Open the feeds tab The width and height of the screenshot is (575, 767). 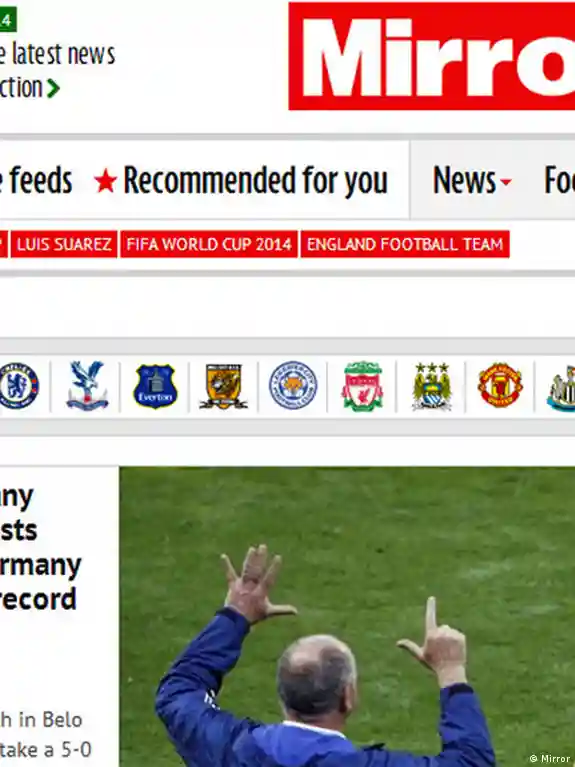pyautogui.click(x=36, y=181)
